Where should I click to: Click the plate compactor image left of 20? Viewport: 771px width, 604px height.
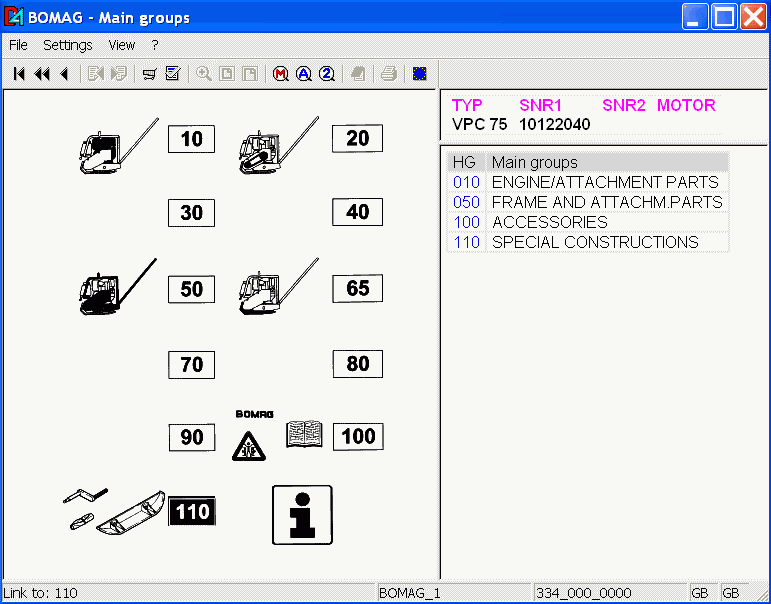[278, 146]
